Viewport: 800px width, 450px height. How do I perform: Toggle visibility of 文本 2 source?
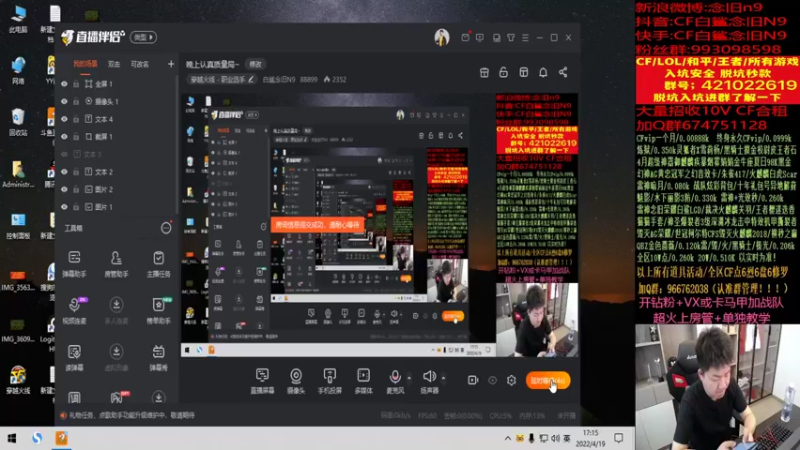(x=64, y=172)
